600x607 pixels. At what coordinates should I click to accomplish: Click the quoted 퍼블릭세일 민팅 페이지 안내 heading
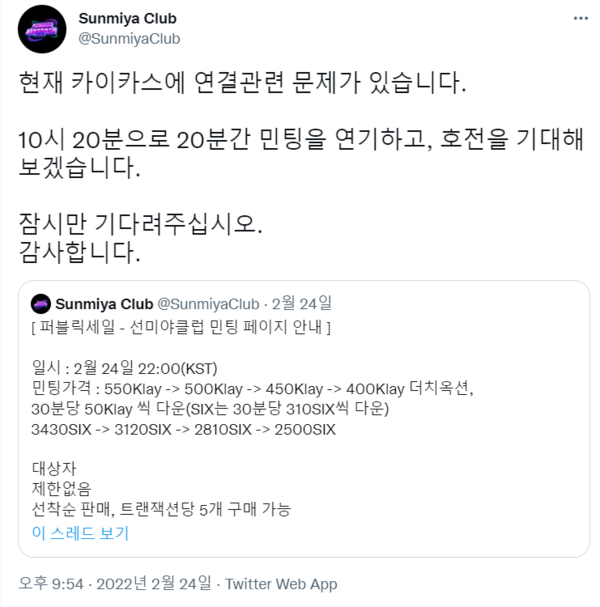[181, 327]
